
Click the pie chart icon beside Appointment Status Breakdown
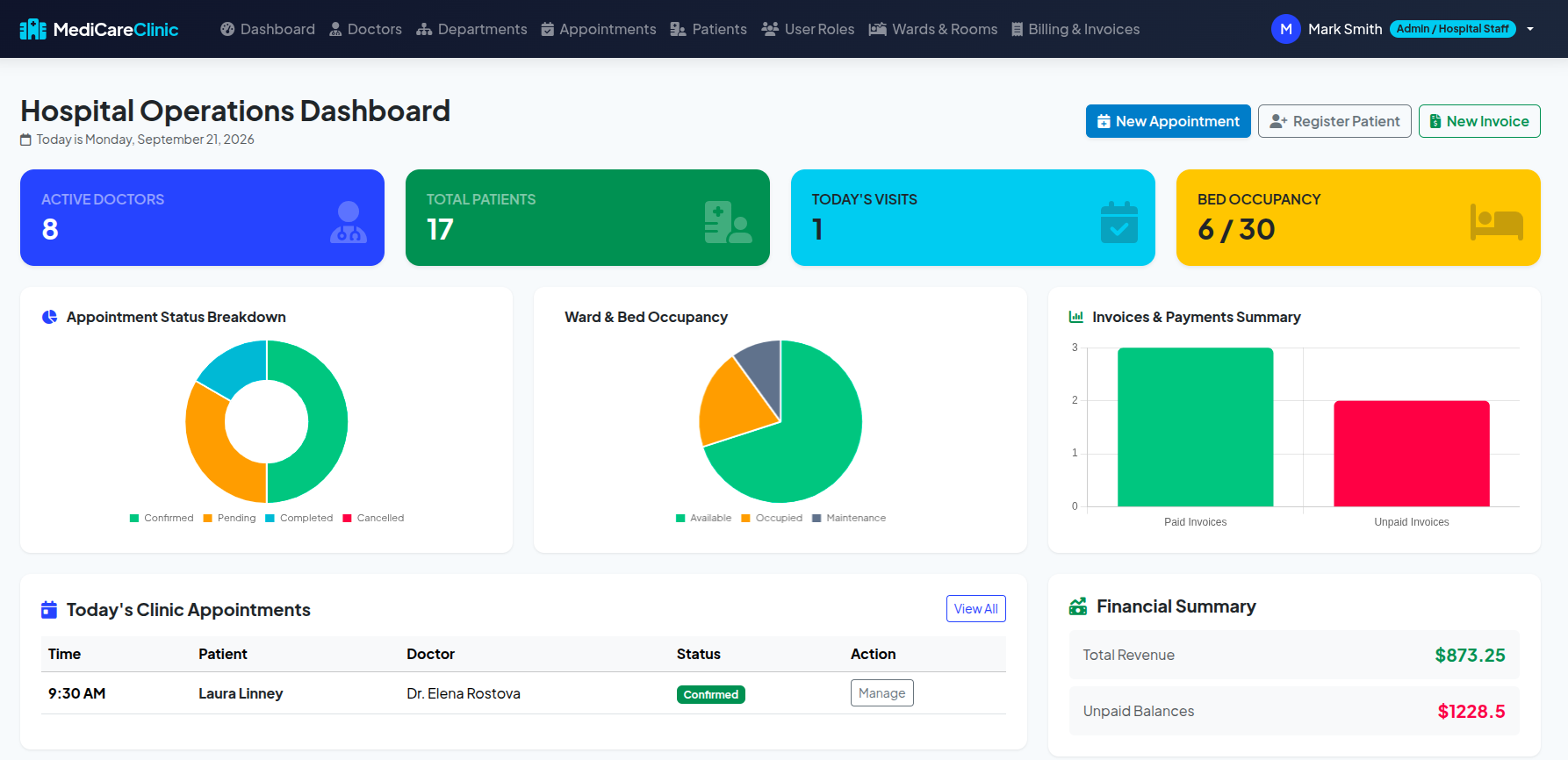50,317
